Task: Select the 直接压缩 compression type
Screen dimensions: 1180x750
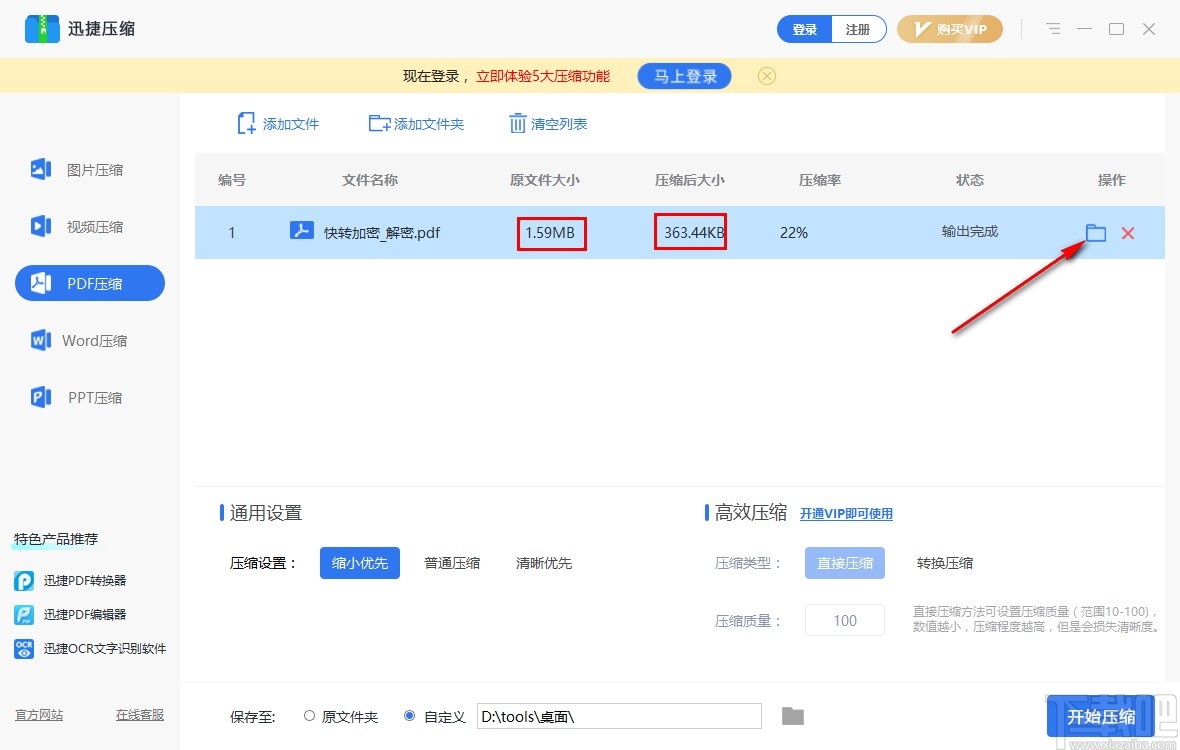Action: click(x=844, y=563)
